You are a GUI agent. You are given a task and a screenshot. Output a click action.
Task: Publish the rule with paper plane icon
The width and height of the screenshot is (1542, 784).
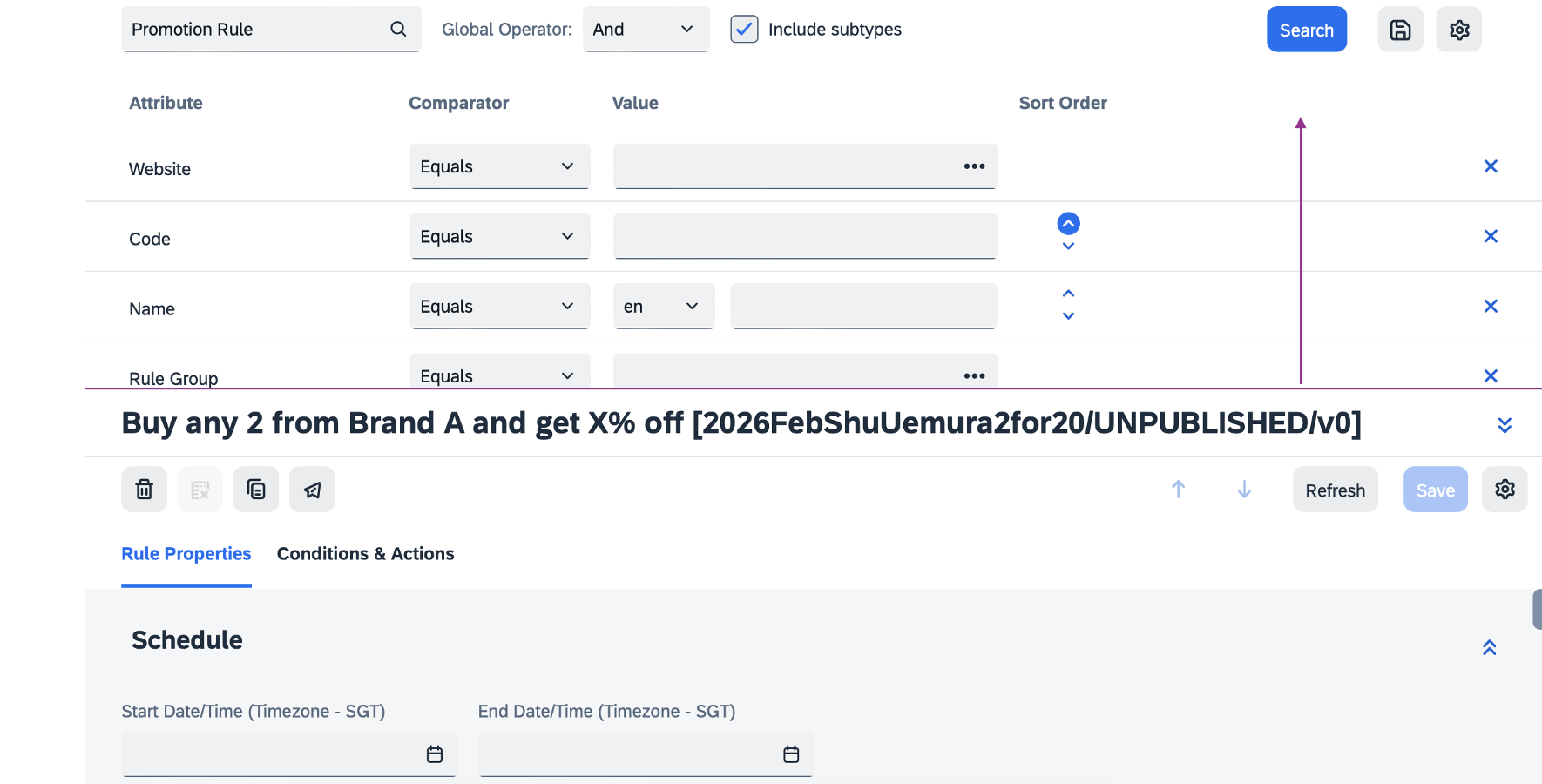pyautogui.click(x=312, y=490)
